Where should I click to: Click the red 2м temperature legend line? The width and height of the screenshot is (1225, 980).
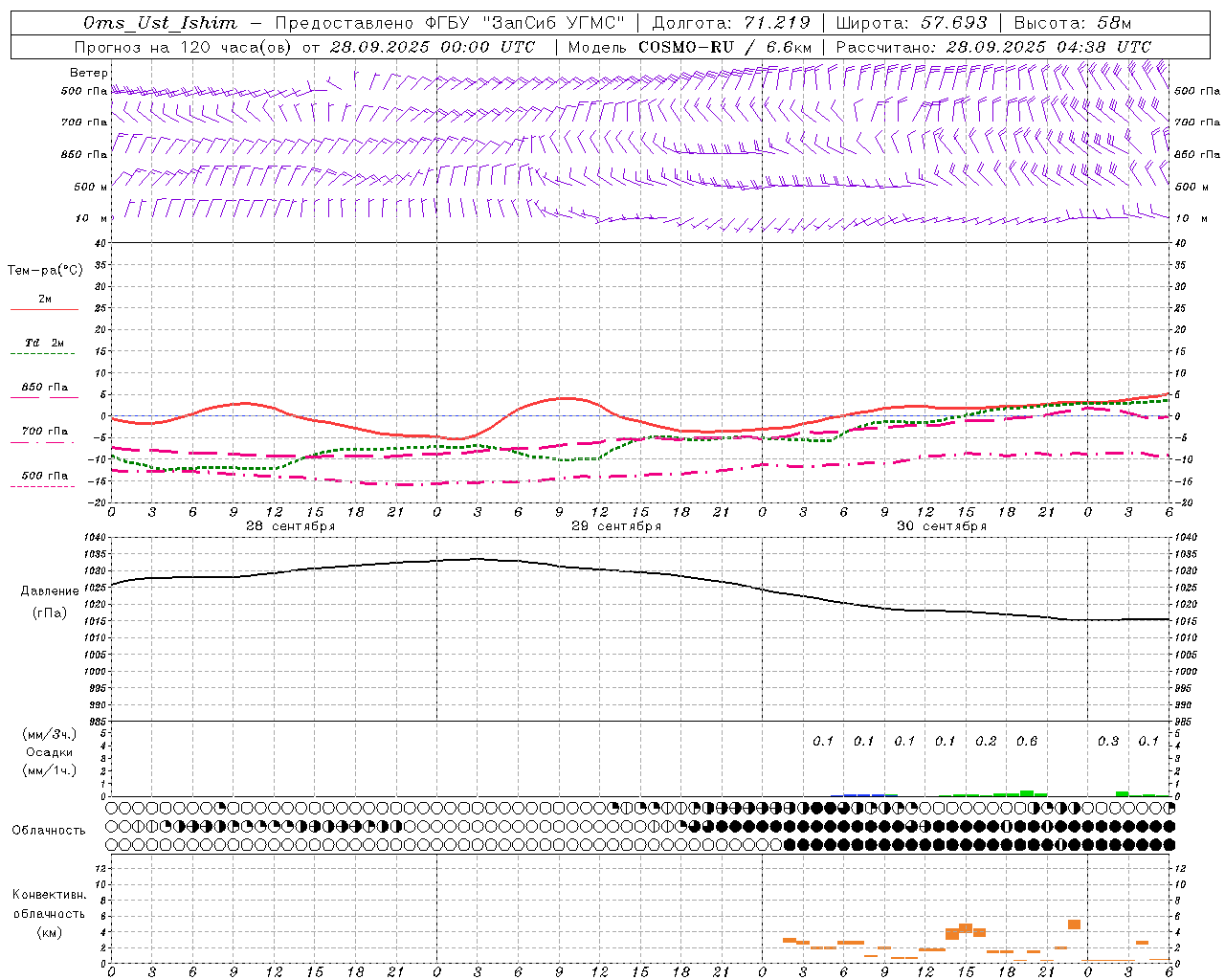[x=44, y=309]
